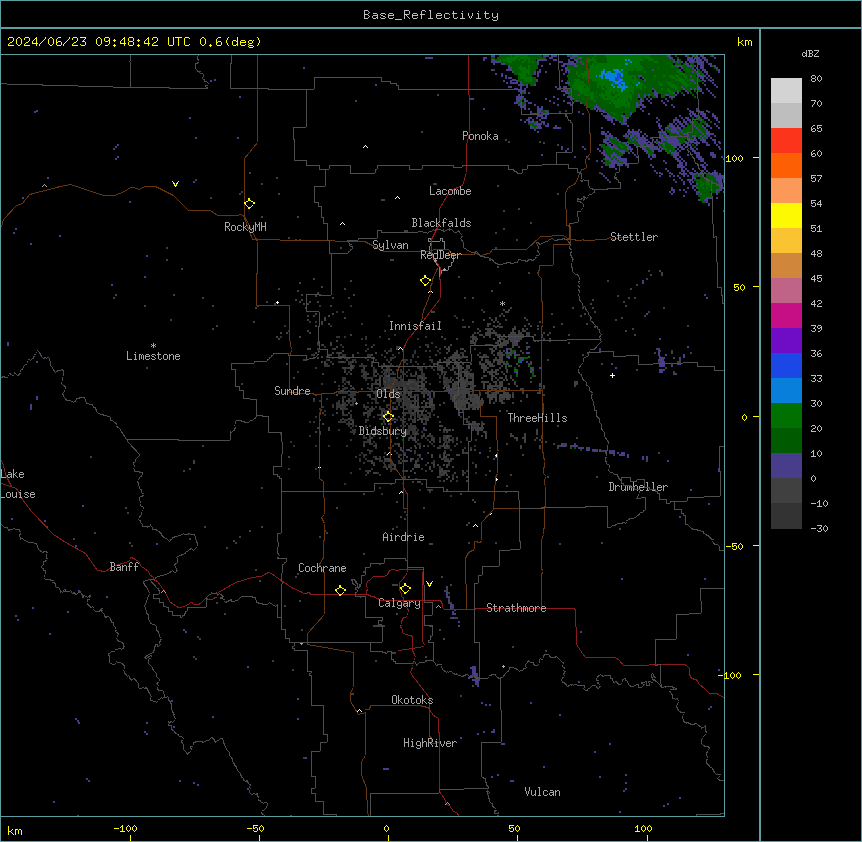The height and width of the screenshot is (842, 862).
Task: Pick the light gray 70–80 dBZ legend swatch
Action: (x=786, y=91)
